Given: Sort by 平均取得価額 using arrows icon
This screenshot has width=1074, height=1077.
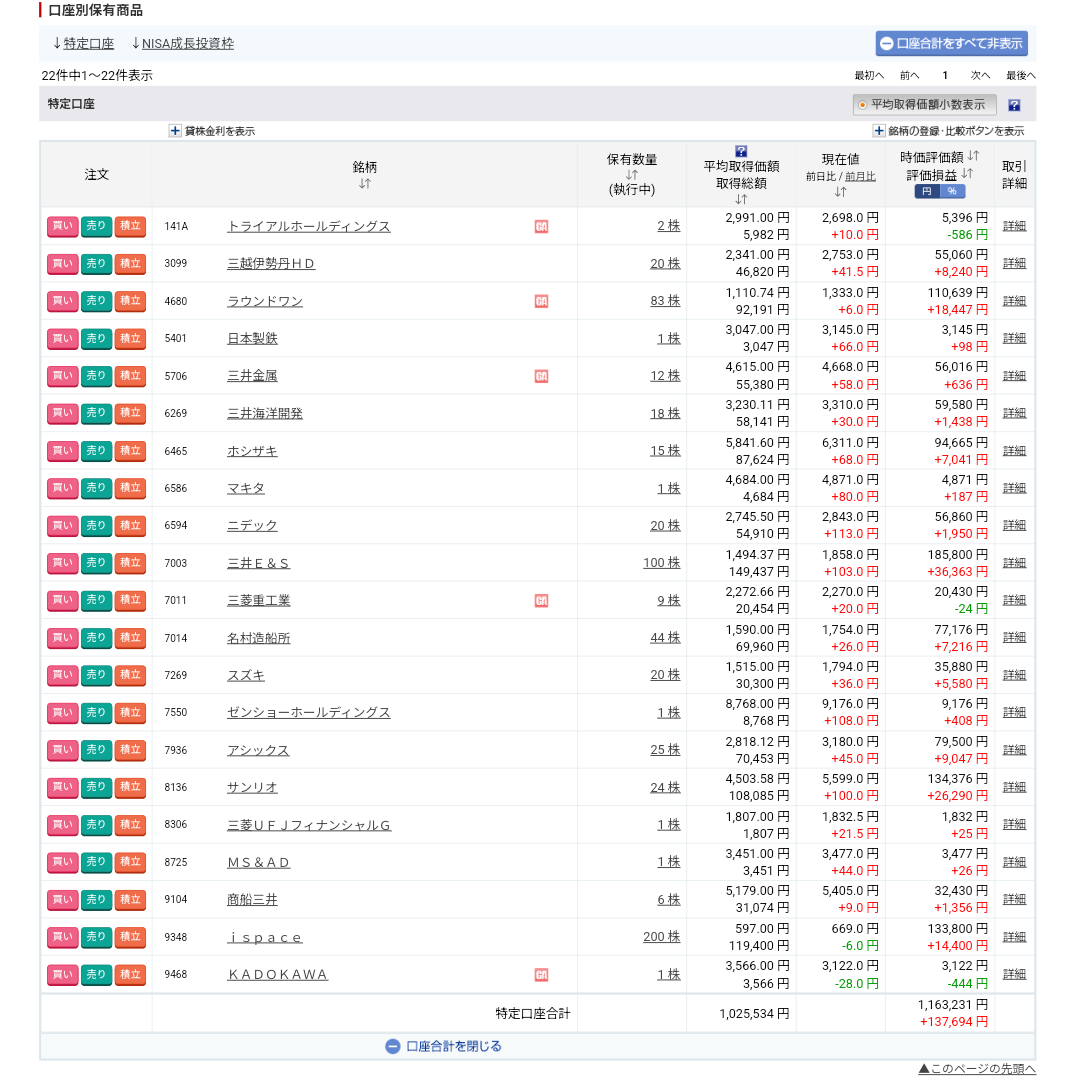Looking at the screenshot, I should click(x=741, y=200).
